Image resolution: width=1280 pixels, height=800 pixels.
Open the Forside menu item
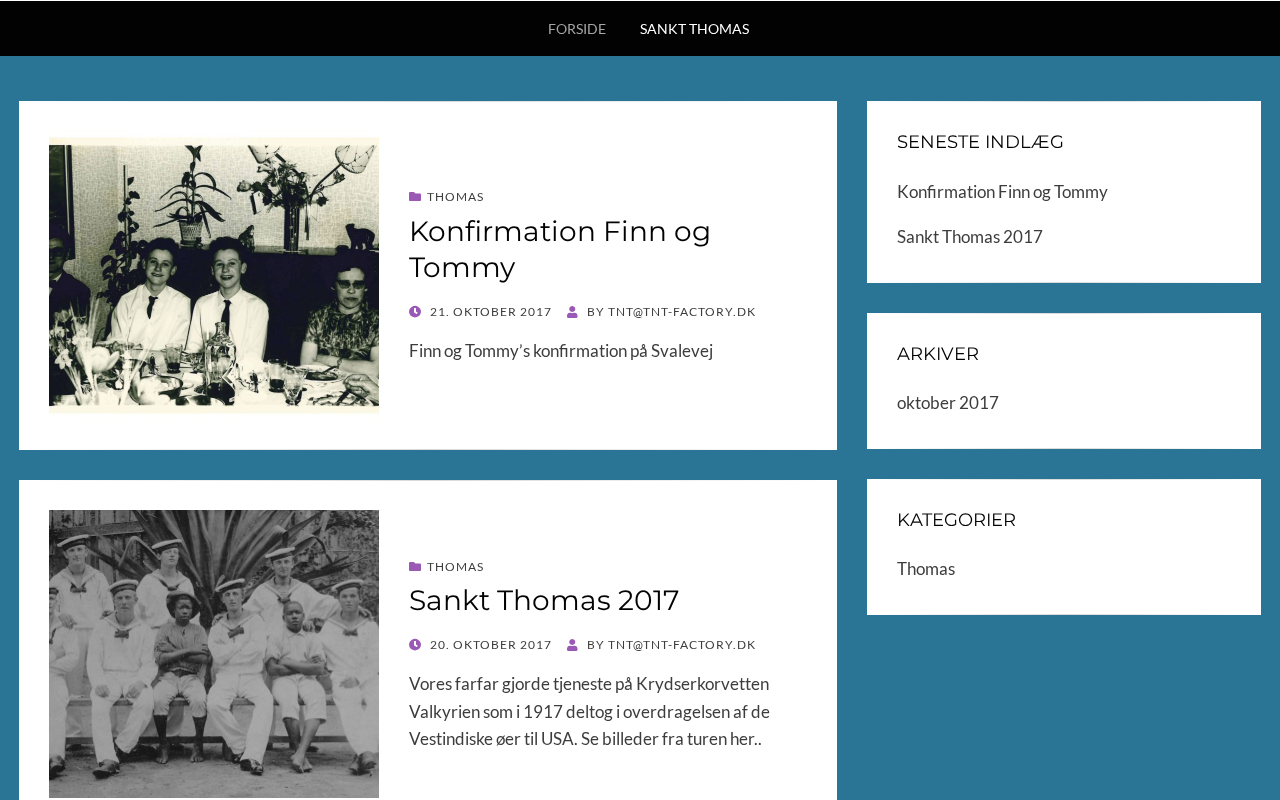(577, 29)
